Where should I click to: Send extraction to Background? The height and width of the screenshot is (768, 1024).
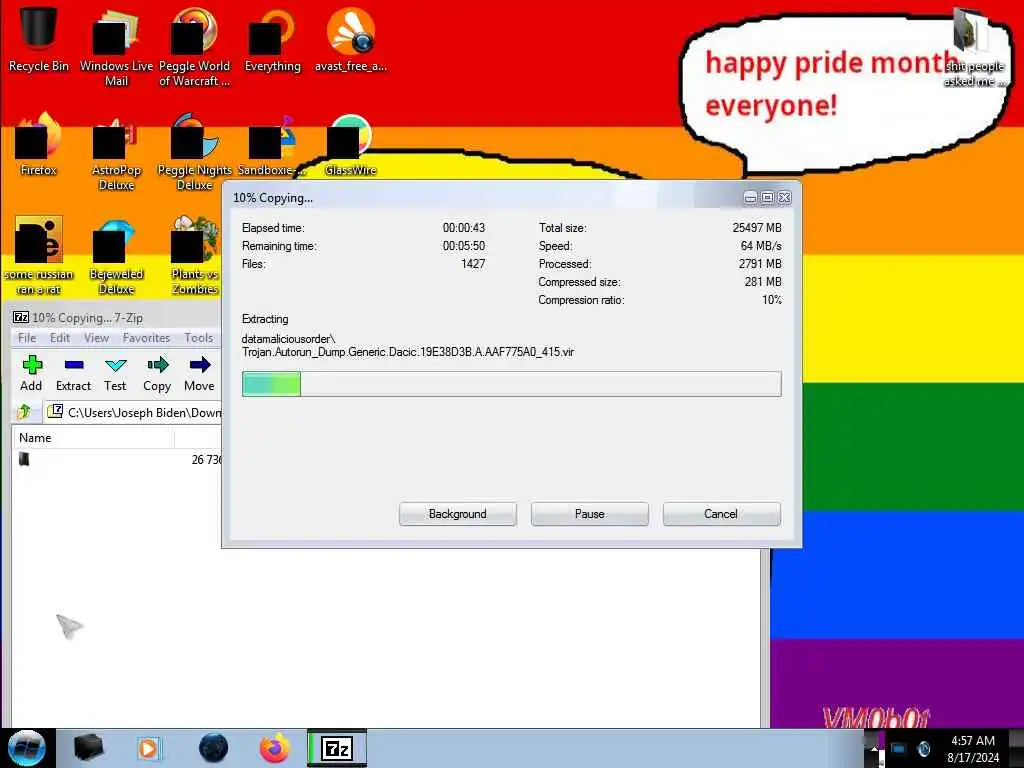[x=457, y=514]
